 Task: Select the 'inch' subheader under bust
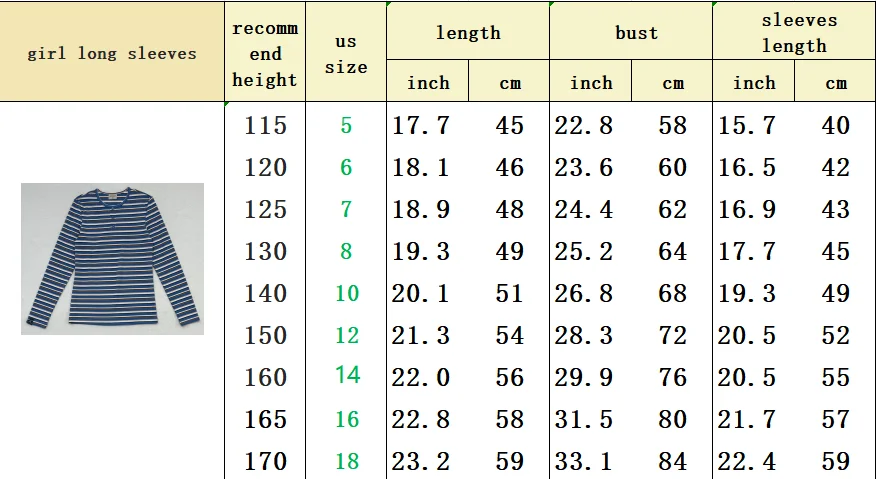coord(591,82)
